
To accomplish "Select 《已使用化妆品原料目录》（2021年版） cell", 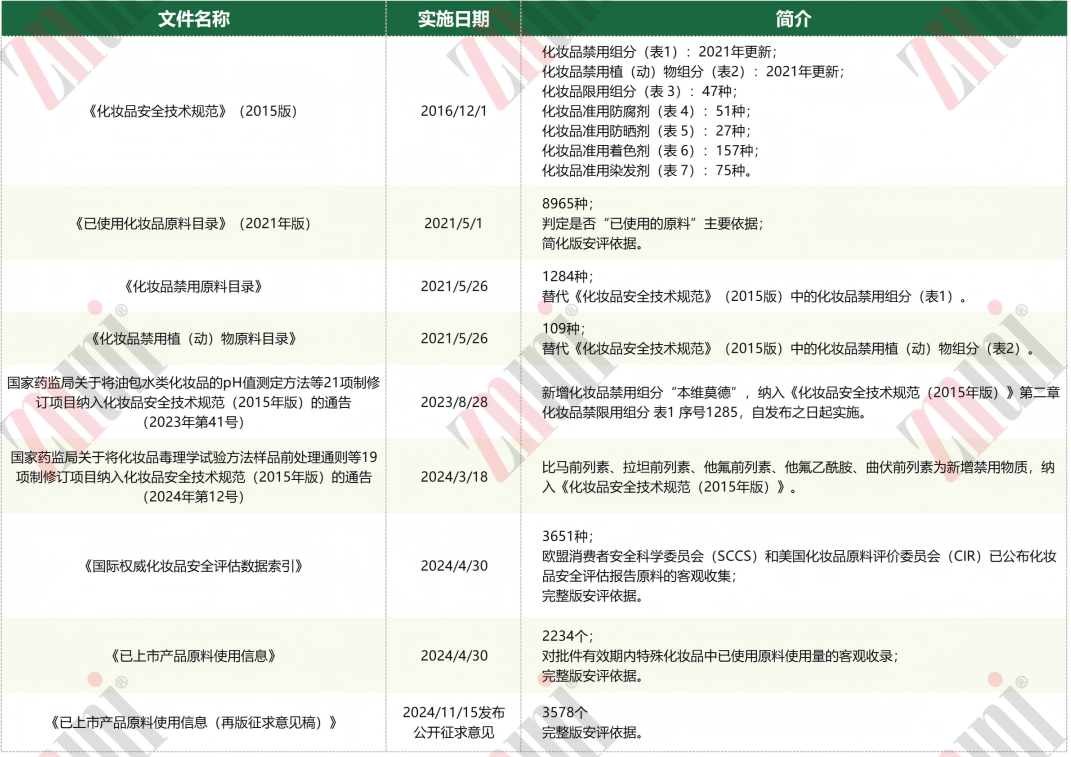I will (x=193, y=223).
